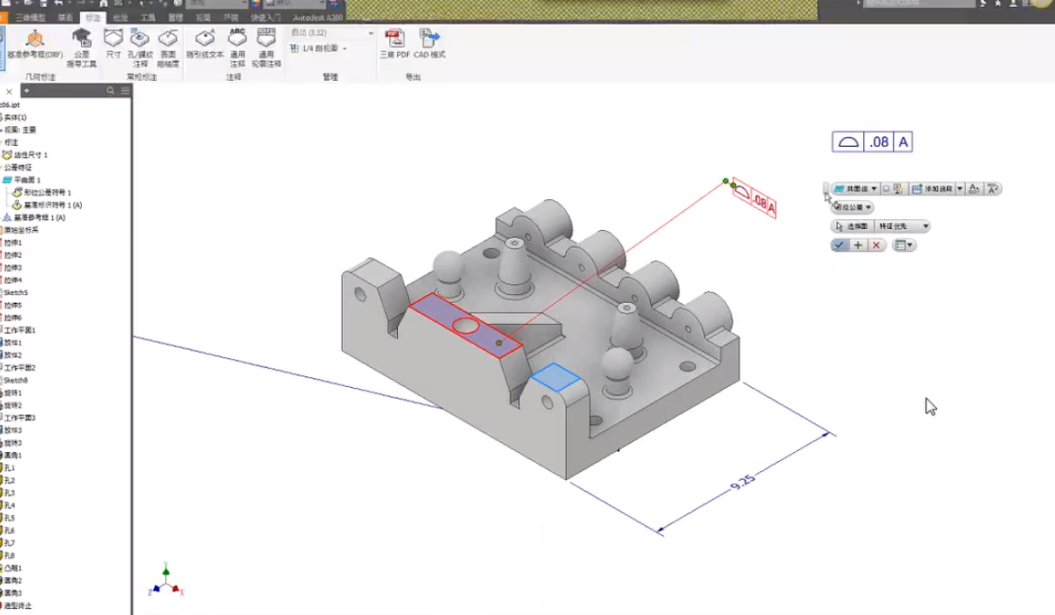
Task: Open the 工具 ribbon tab
Action: click(x=148, y=17)
